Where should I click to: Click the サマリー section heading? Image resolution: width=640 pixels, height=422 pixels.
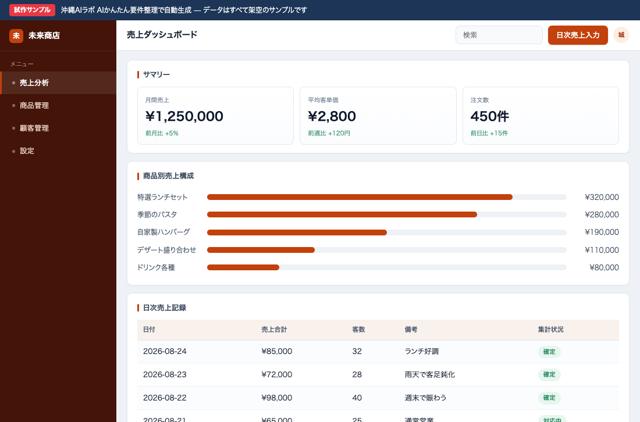tap(156, 75)
